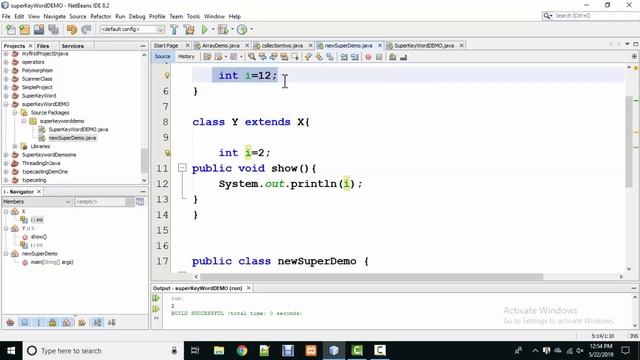The height and width of the screenshot is (360, 640).
Task: Click the New File toolbar icon
Action: tap(10, 29)
